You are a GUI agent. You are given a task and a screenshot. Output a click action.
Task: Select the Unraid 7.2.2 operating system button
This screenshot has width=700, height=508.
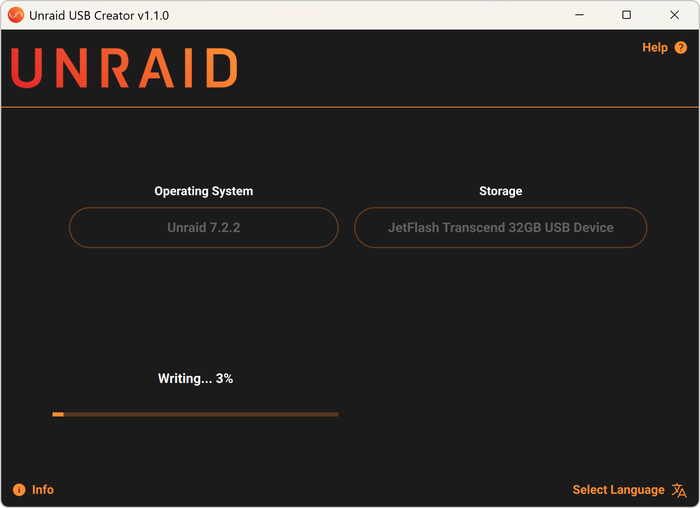(204, 228)
